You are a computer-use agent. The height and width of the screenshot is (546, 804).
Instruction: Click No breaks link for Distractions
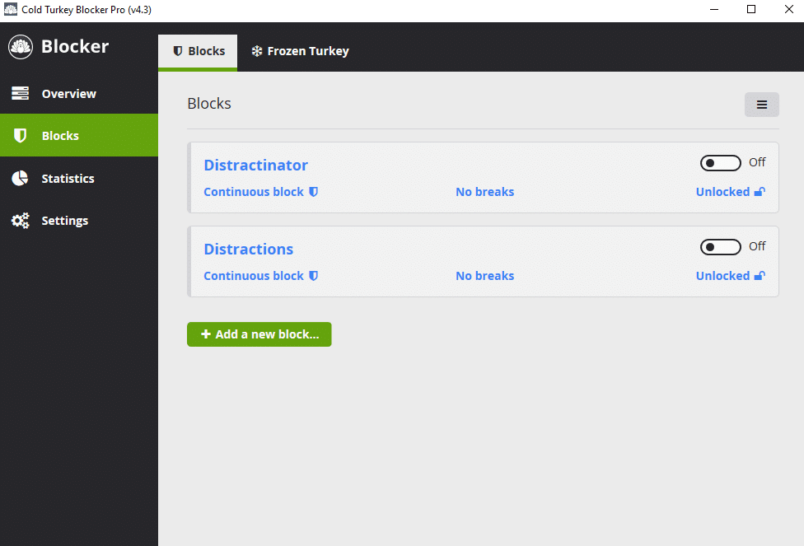(x=485, y=276)
